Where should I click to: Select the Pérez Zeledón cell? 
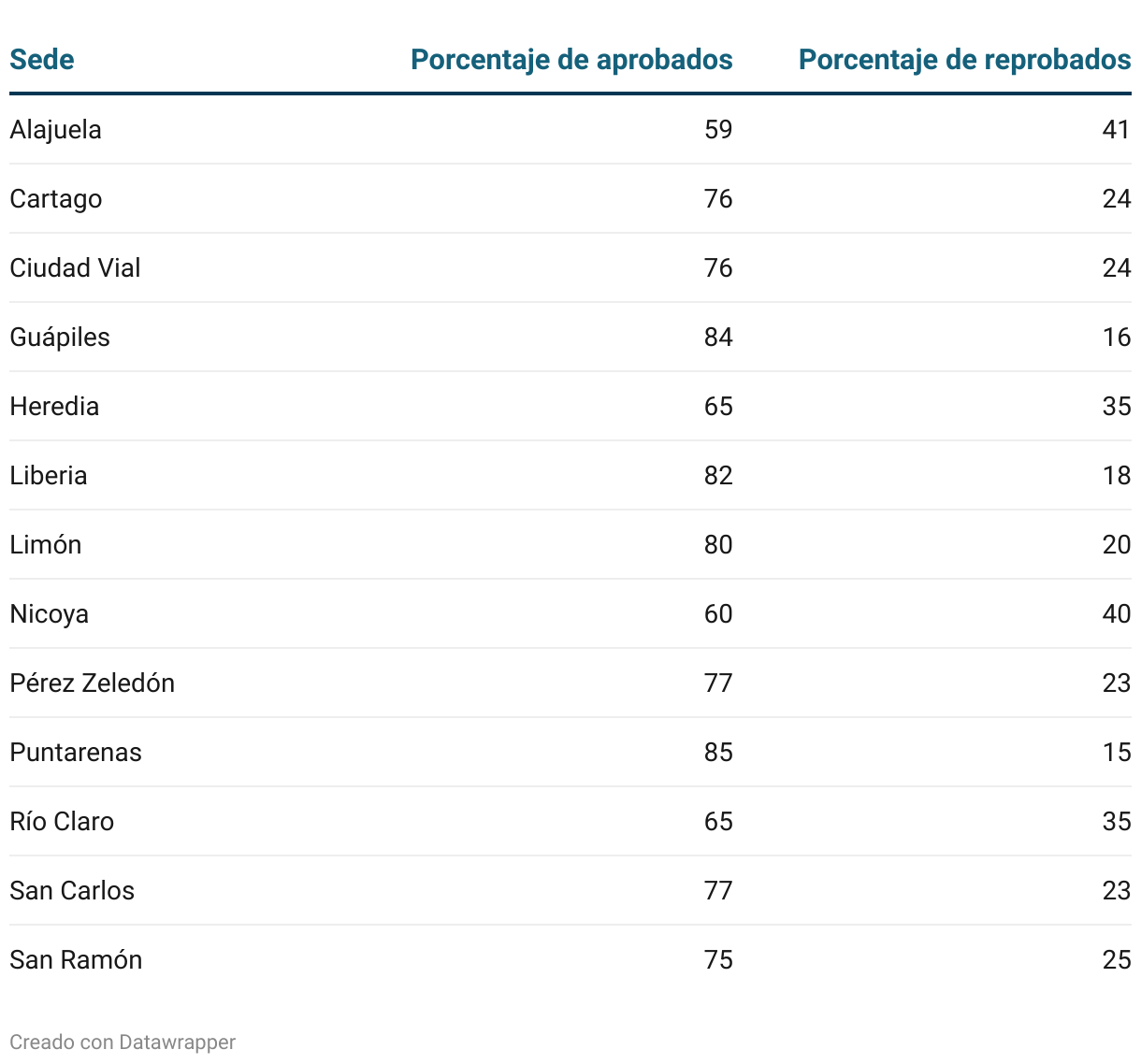point(92,683)
